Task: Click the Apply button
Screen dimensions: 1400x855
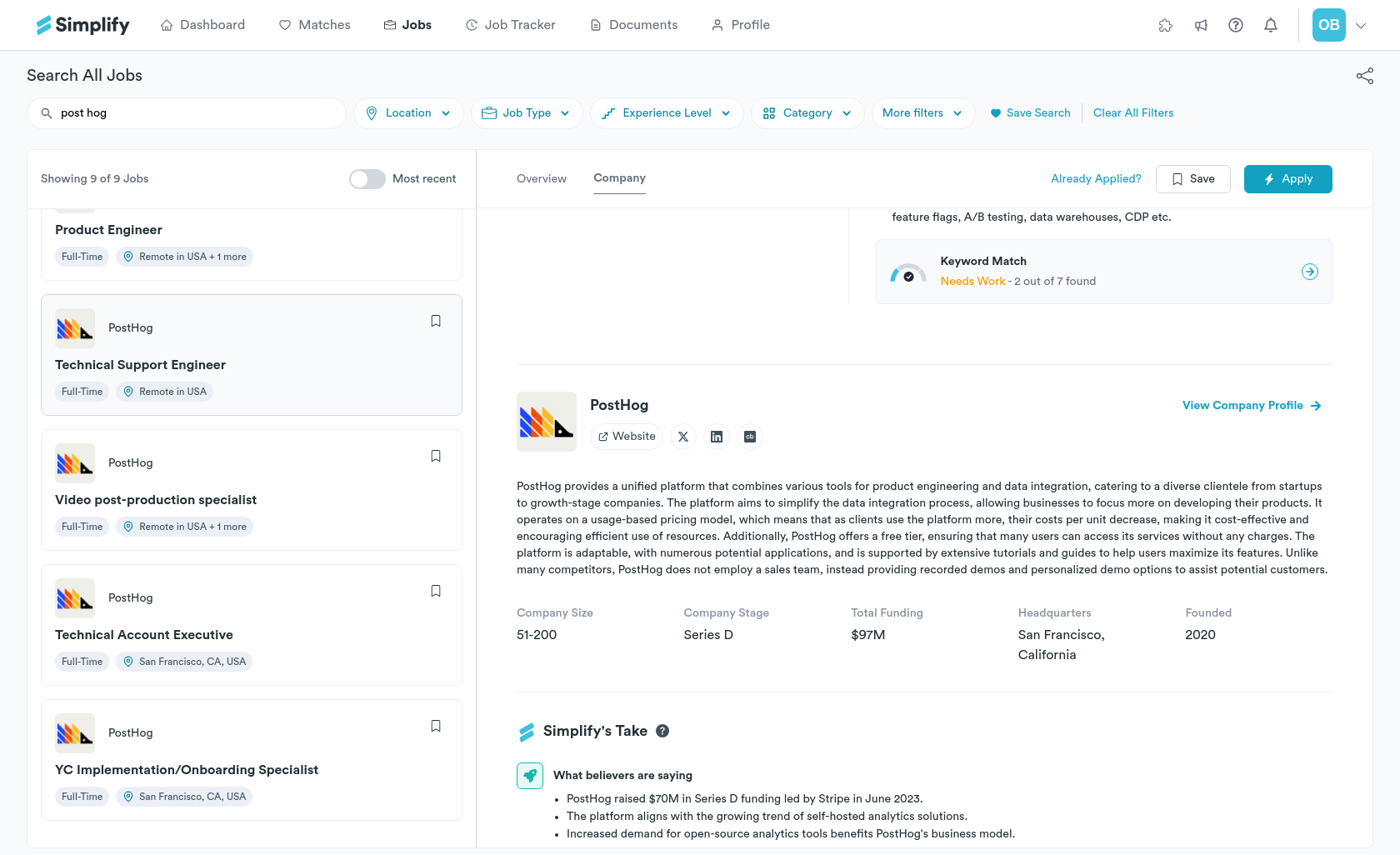Action: (x=1287, y=179)
